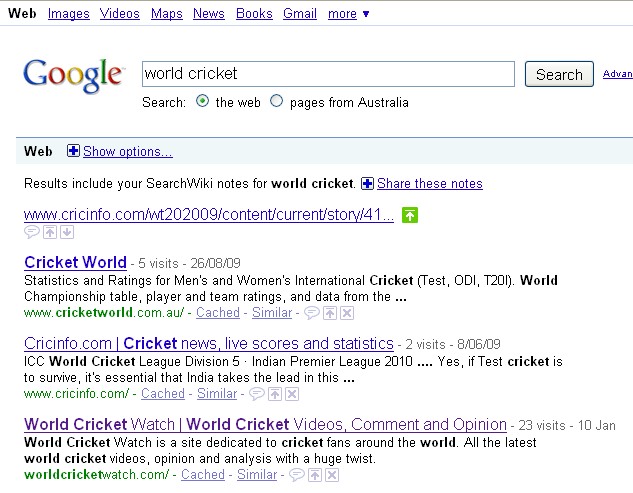Comment on the Cricinfo.com result
This screenshot has height=493, width=633.
(x=256, y=394)
